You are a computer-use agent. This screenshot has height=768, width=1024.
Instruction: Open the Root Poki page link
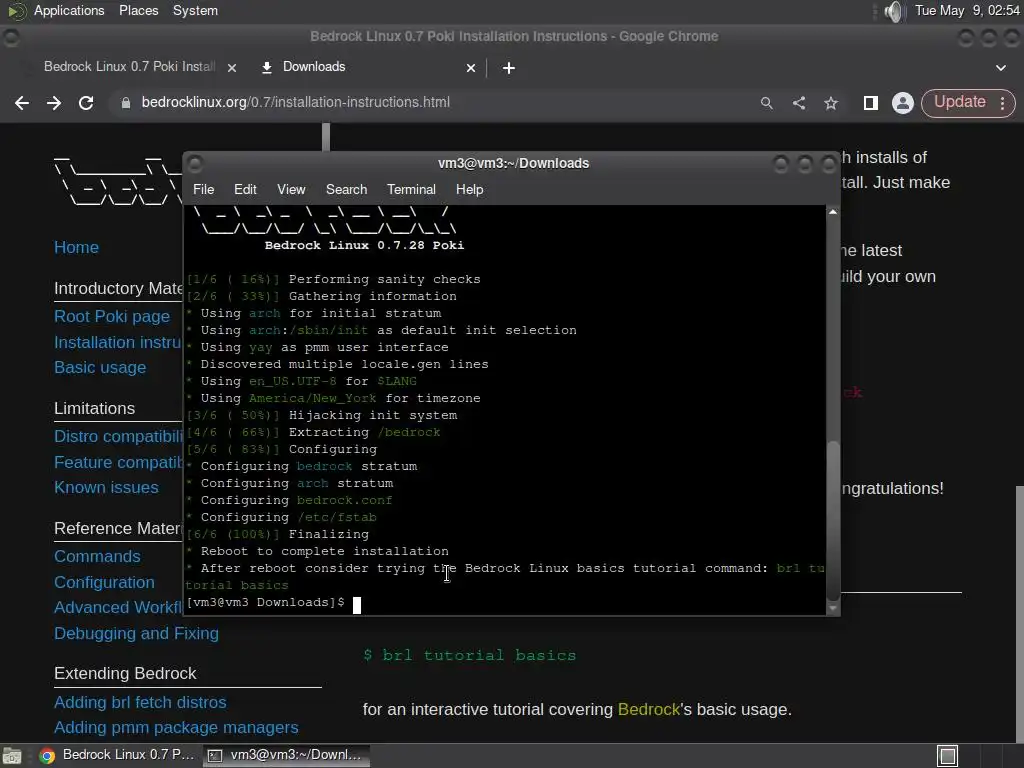coord(112,317)
